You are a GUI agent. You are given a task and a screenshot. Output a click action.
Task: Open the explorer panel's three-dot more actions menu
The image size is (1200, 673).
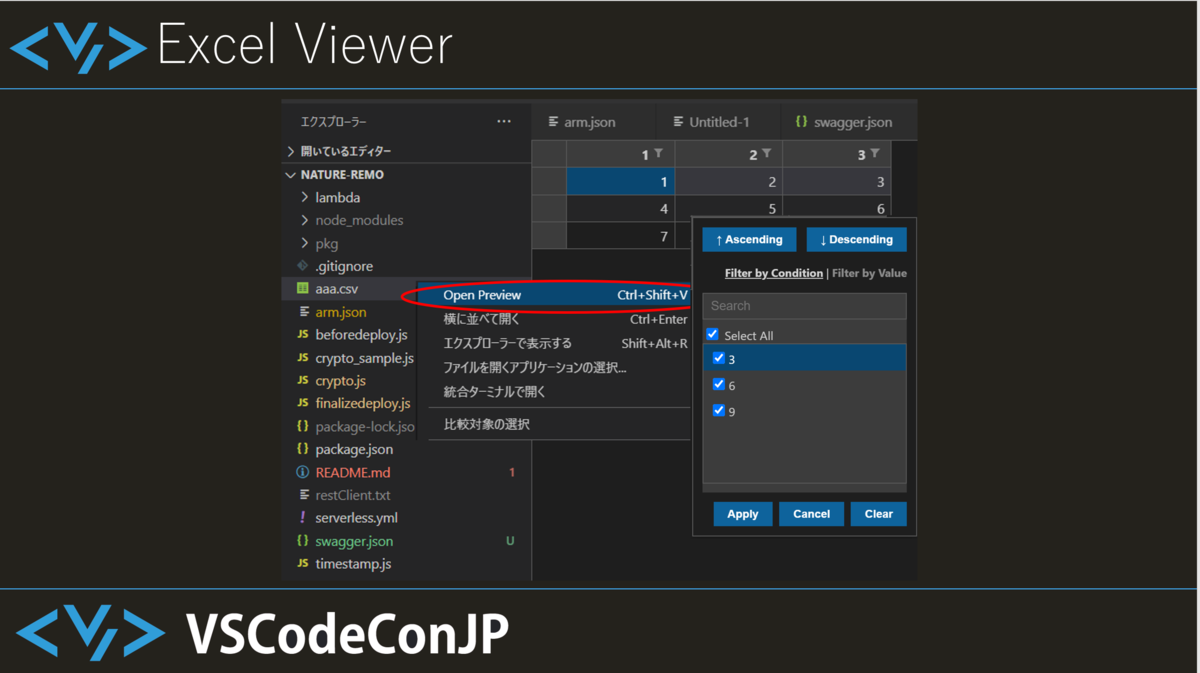tap(504, 122)
